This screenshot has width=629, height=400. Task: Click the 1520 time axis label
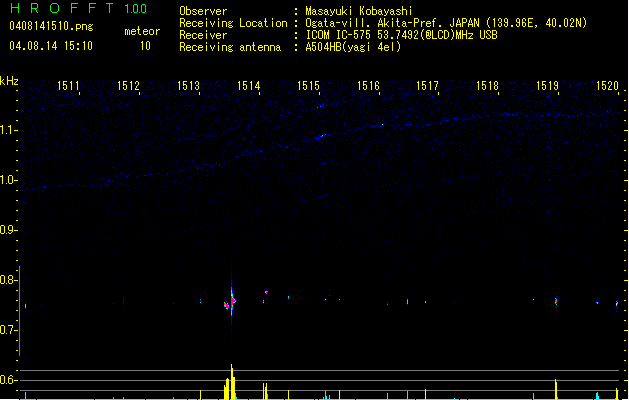point(607,86)
